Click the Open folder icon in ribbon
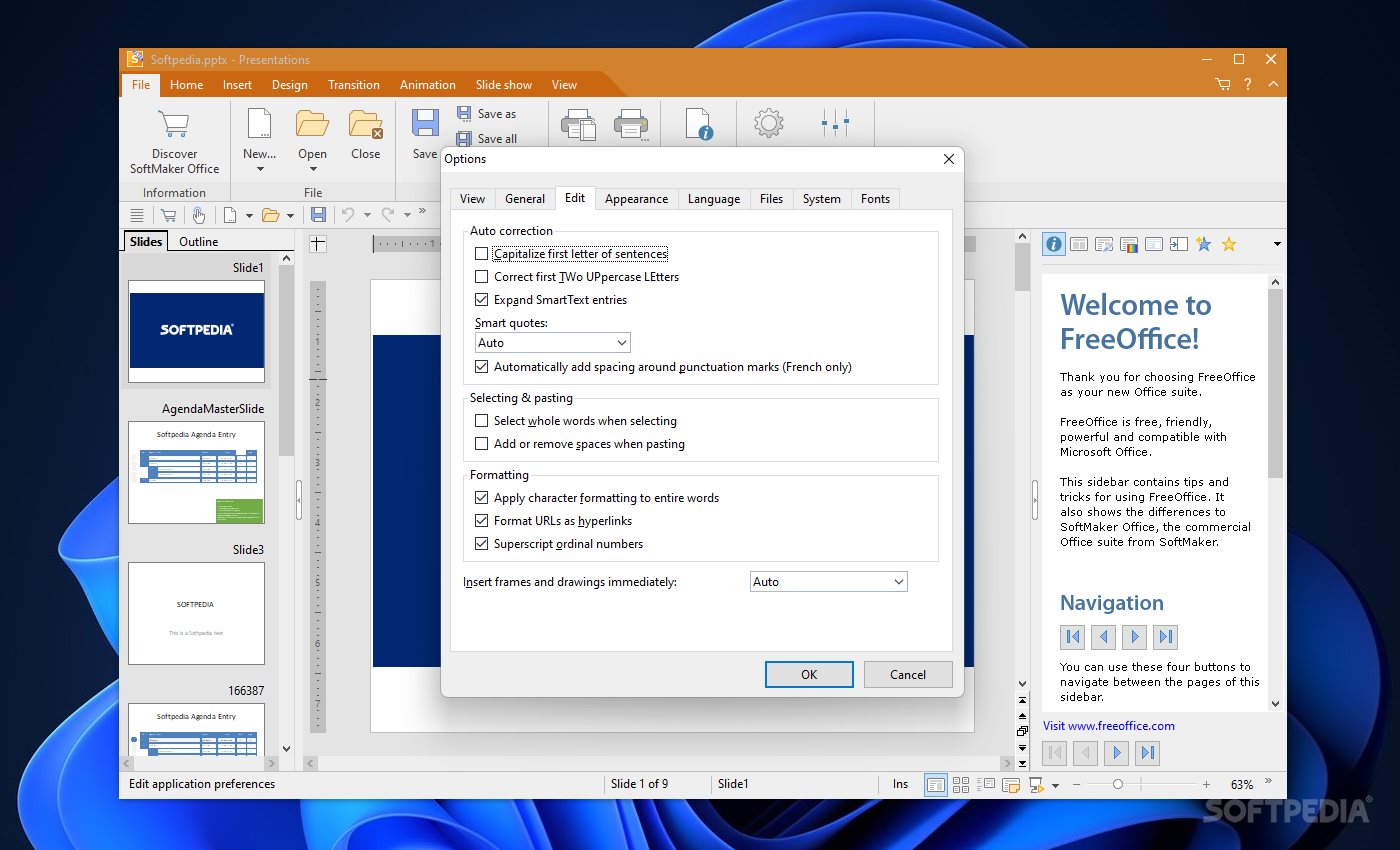The height and width of the screenshot is (850, 1400). [x=312, y=124]
